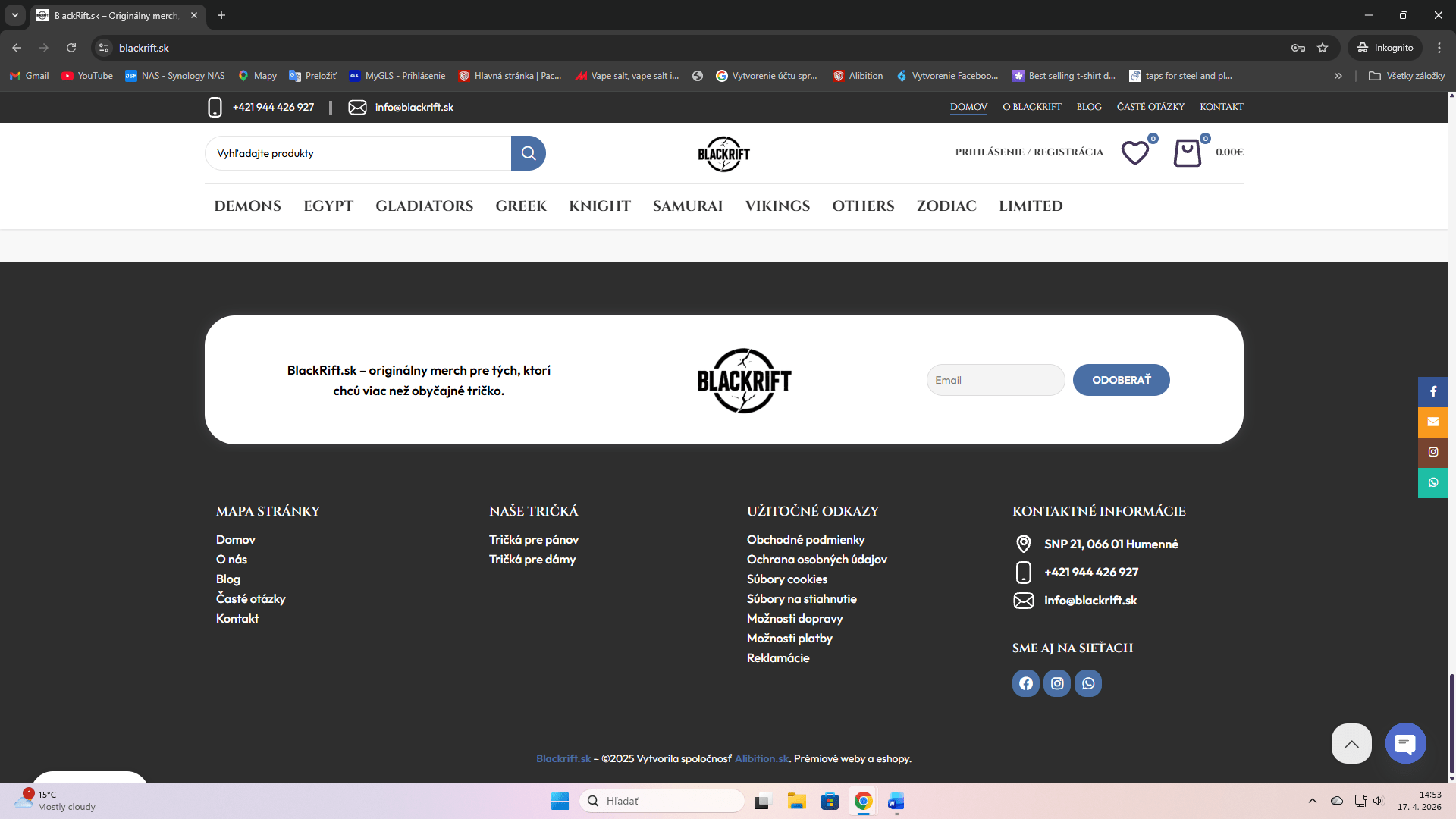1456x819 pixels.
Task: Open Obchodné podmienky footer link
Action: coord(805,539)
